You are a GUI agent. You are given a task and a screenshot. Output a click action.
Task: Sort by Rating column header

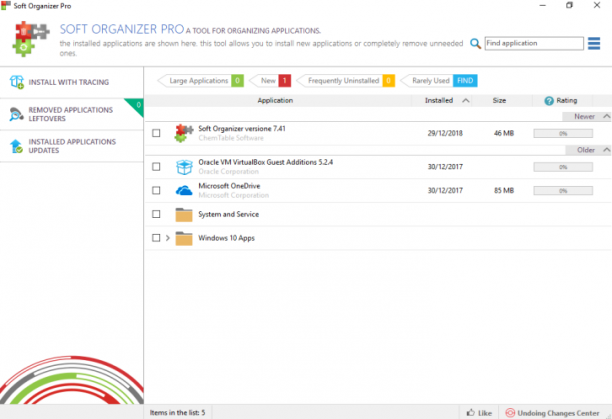point(567,101)
